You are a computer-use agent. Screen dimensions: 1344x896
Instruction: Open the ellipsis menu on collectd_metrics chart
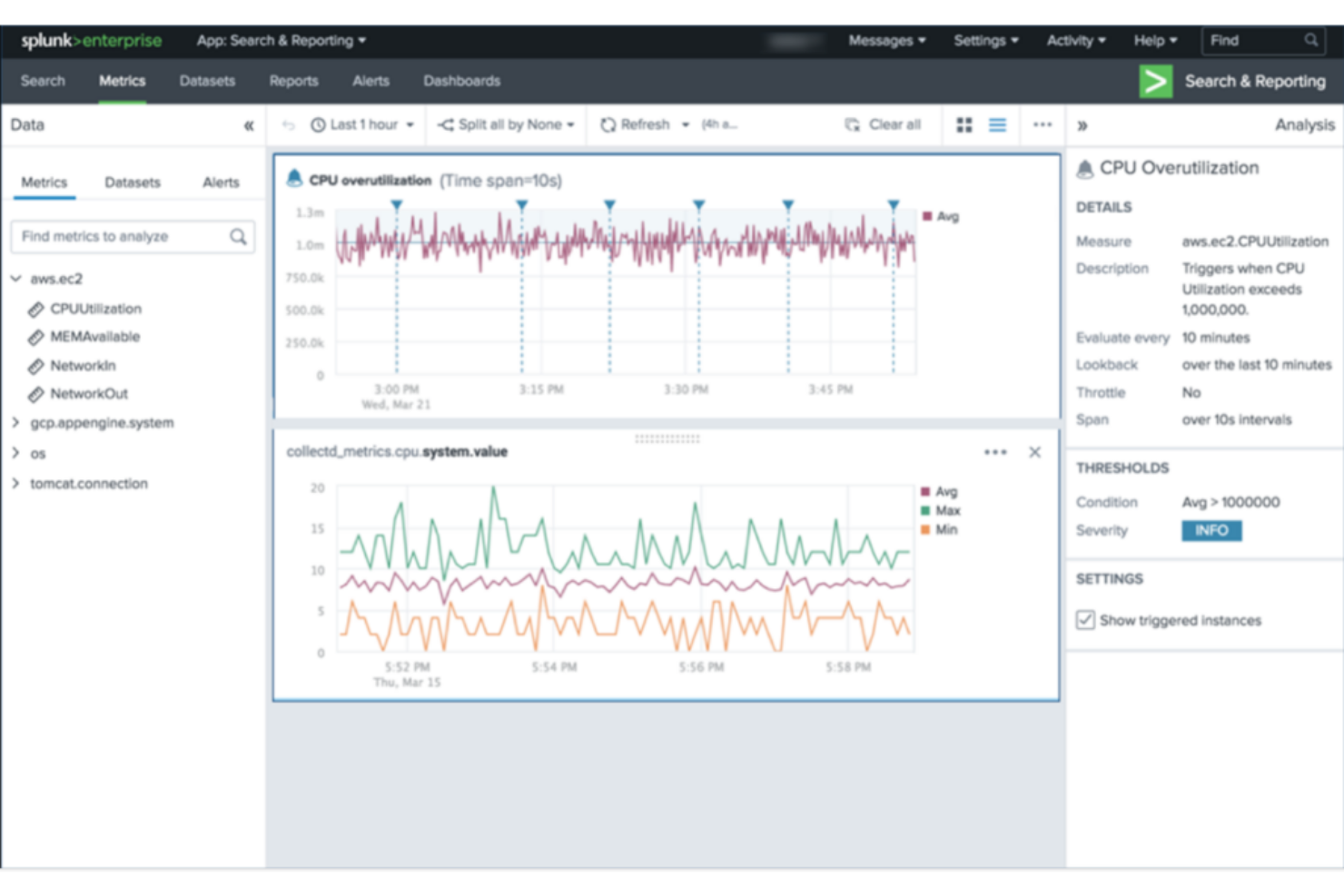[995, 451]
